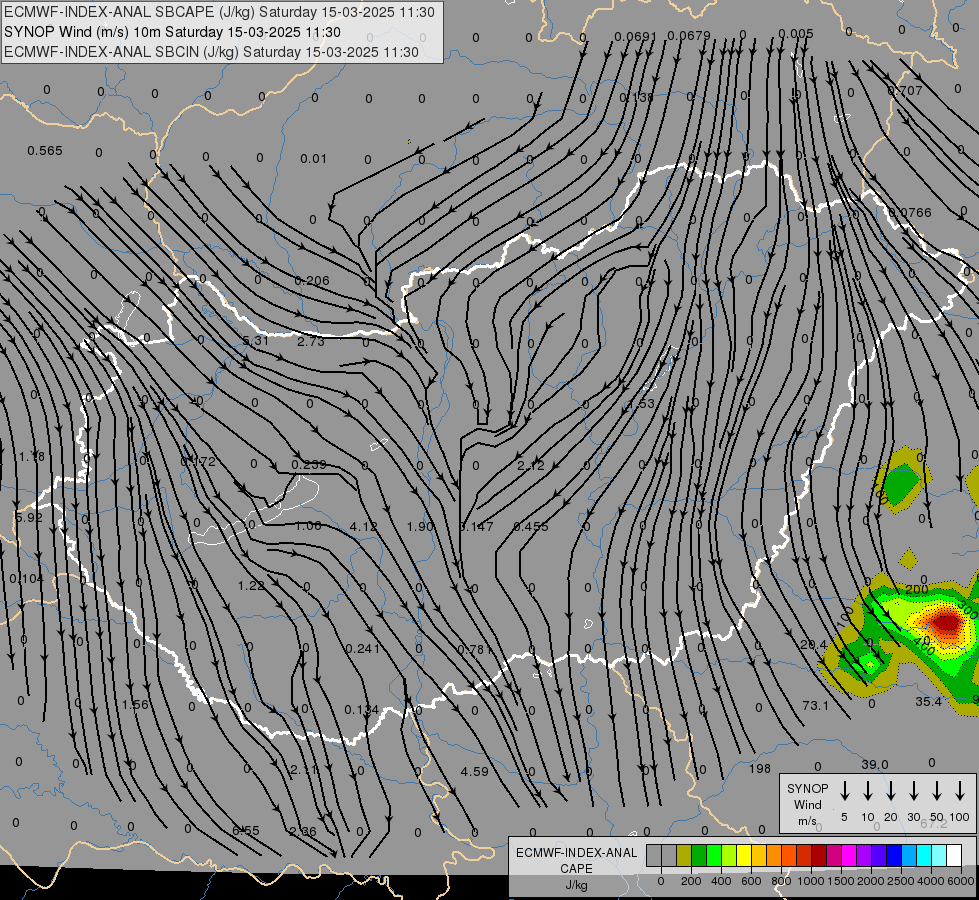Click the 1000 tick label of the CAPE legend
The image size is (979, 900).
click(810, 881)
